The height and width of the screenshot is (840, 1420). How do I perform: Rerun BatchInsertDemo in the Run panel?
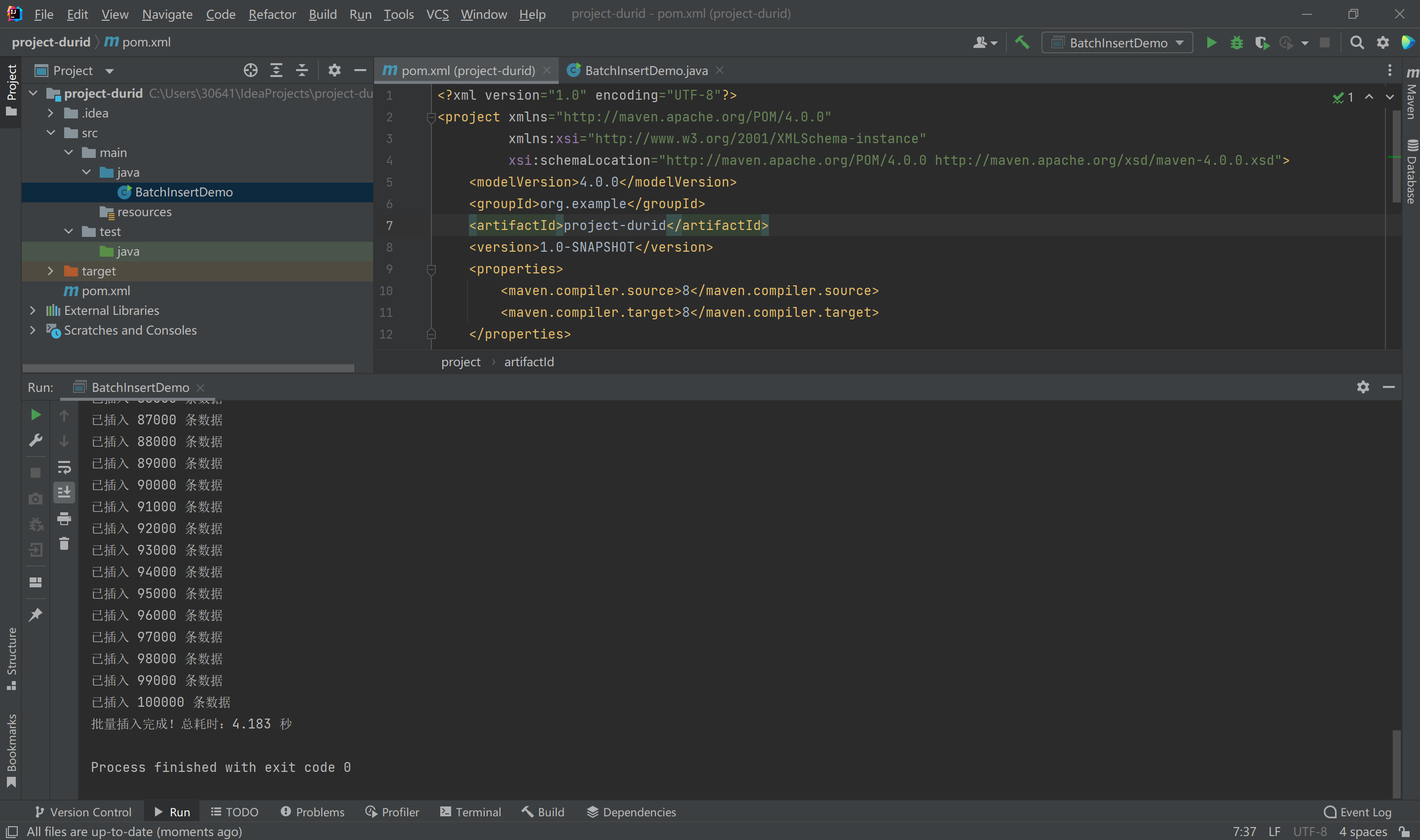(x=36, y=415)
